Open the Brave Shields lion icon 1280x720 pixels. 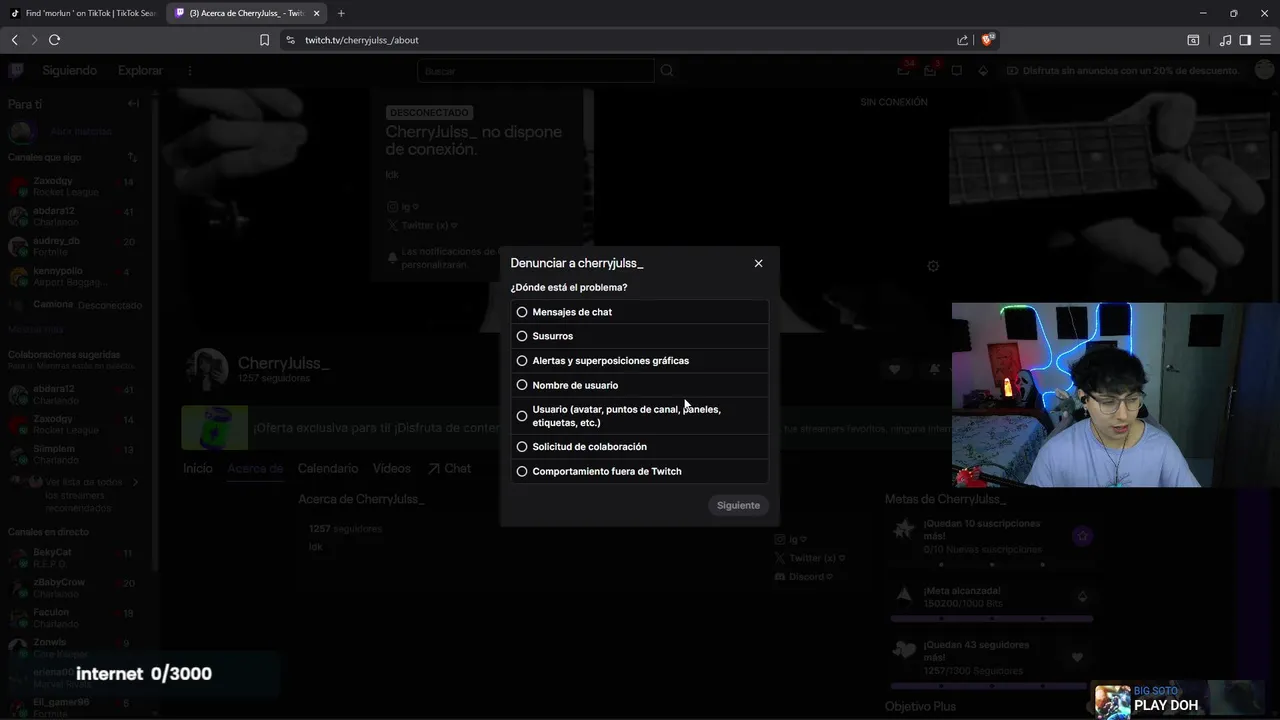click(988, 40)
